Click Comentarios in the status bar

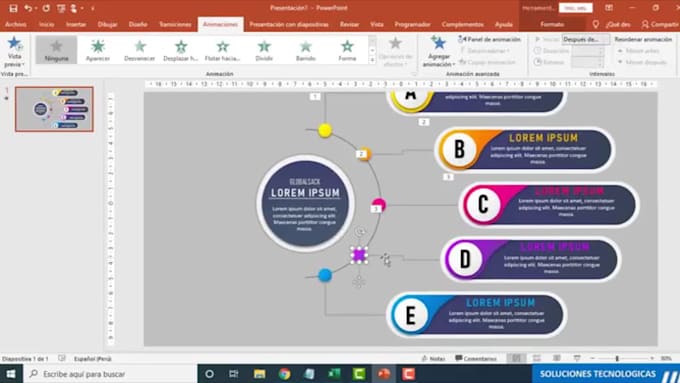point(476,358)
